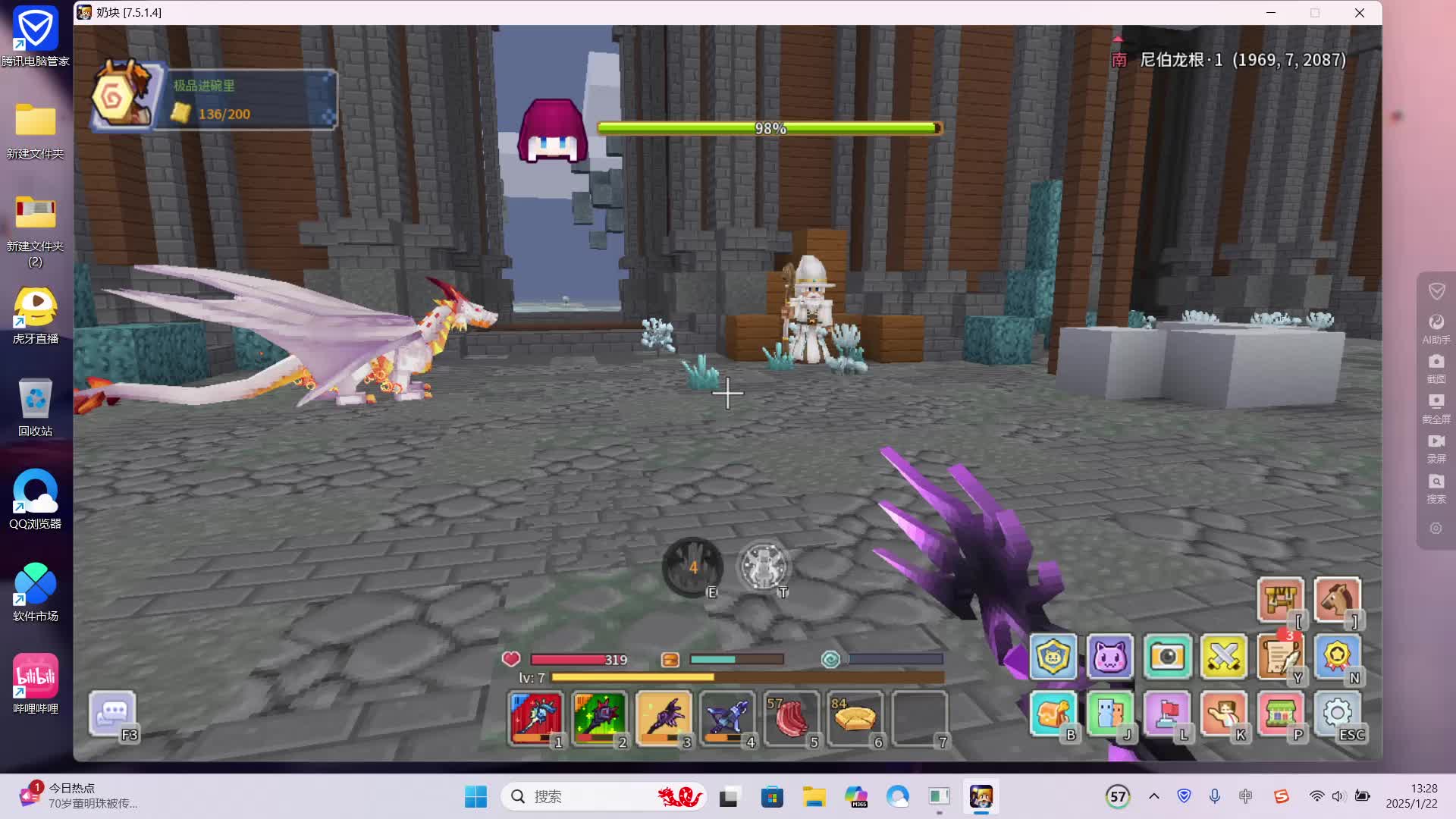Click the purple cat pet icon

click(x=1109, y=657)
